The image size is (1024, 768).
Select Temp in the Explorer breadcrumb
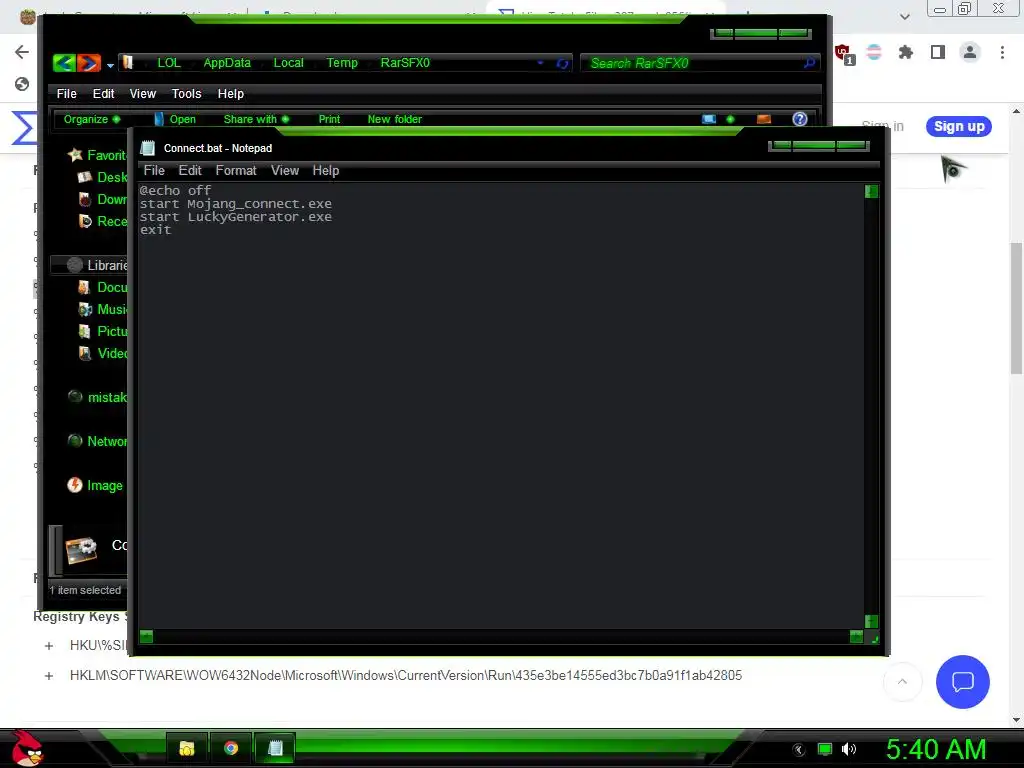click(342, 63)
